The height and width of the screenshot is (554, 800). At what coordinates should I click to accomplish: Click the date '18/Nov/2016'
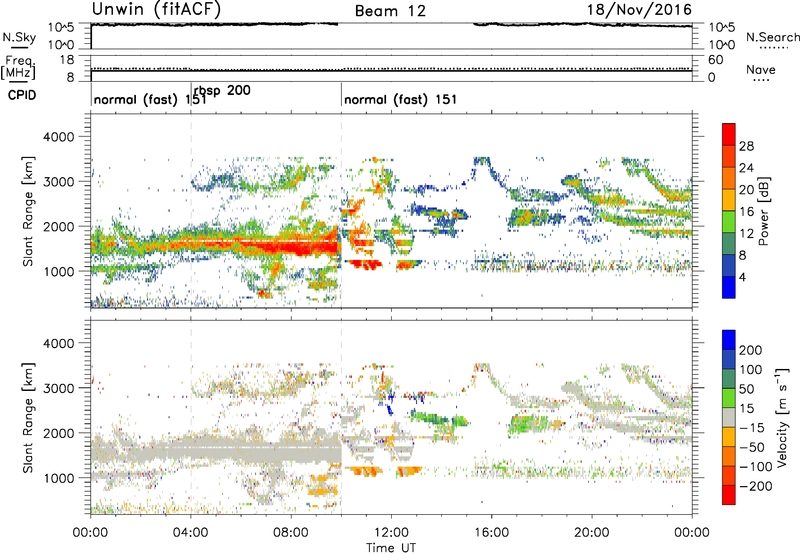pos(639,10)
